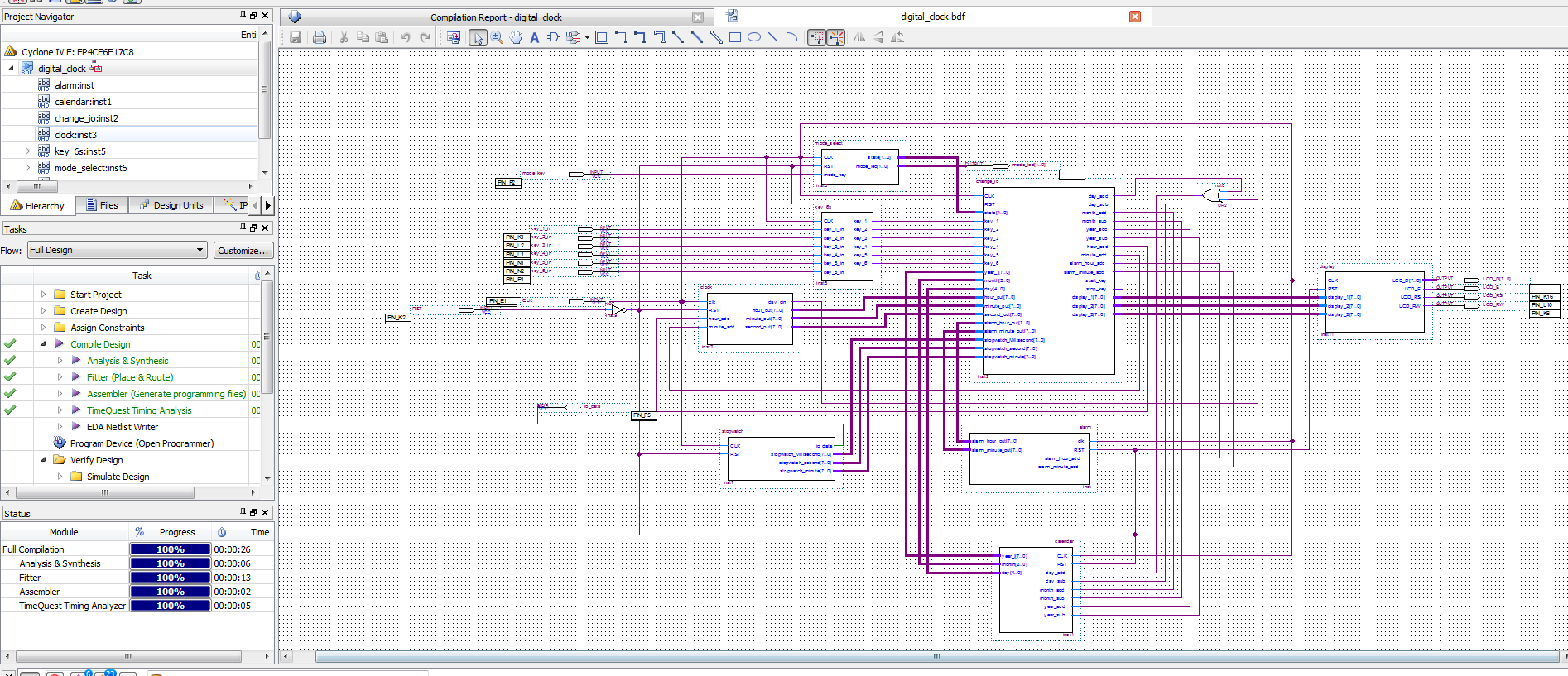The image size is (1568, 676).
Task: Click the Print icon
Action: (x=320, y=37)
